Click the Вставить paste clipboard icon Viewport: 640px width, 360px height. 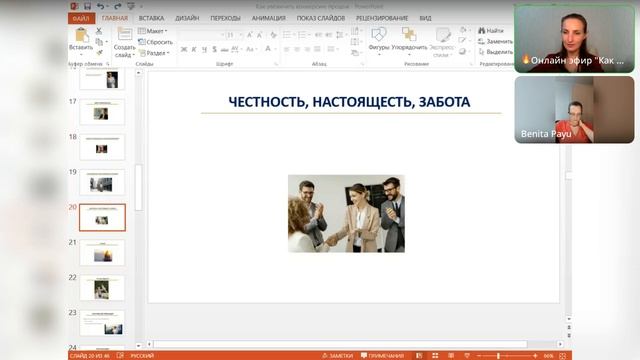81,35
